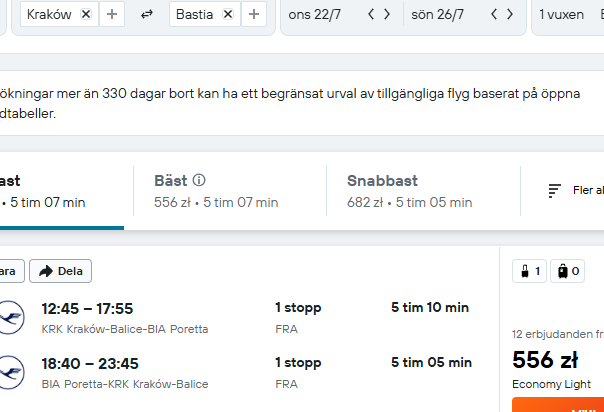The width and height of the screenshot is (604, 412).
Task: Open the return date sön 26/7 picker
Action: pos(437,14)
